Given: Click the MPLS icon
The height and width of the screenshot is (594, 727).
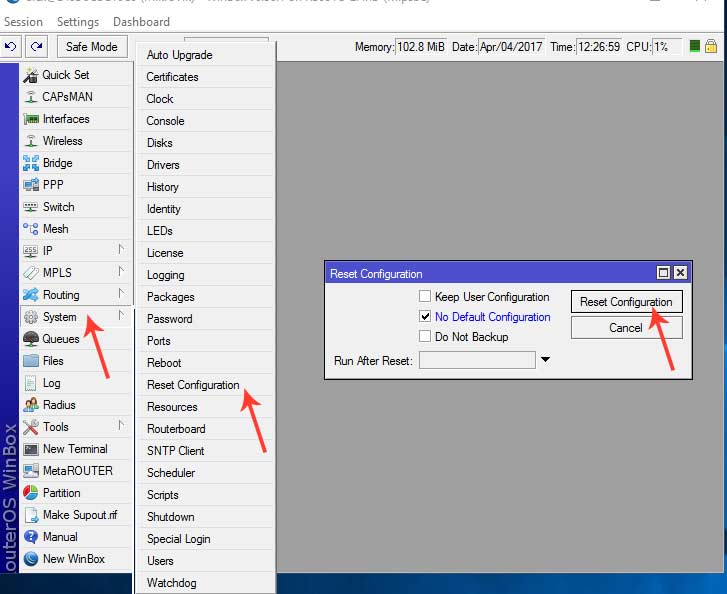Looking at the screenshot, I should click(x=31, y=273).
